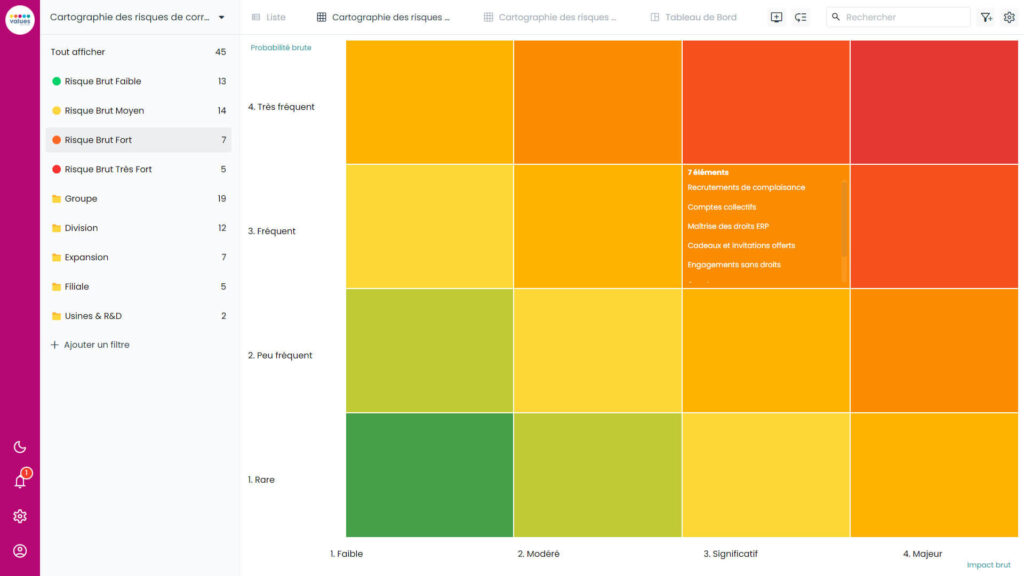Click the Values logo at the top left
The width and height of the screenshot is (1024, 576).
click(18, 17)
